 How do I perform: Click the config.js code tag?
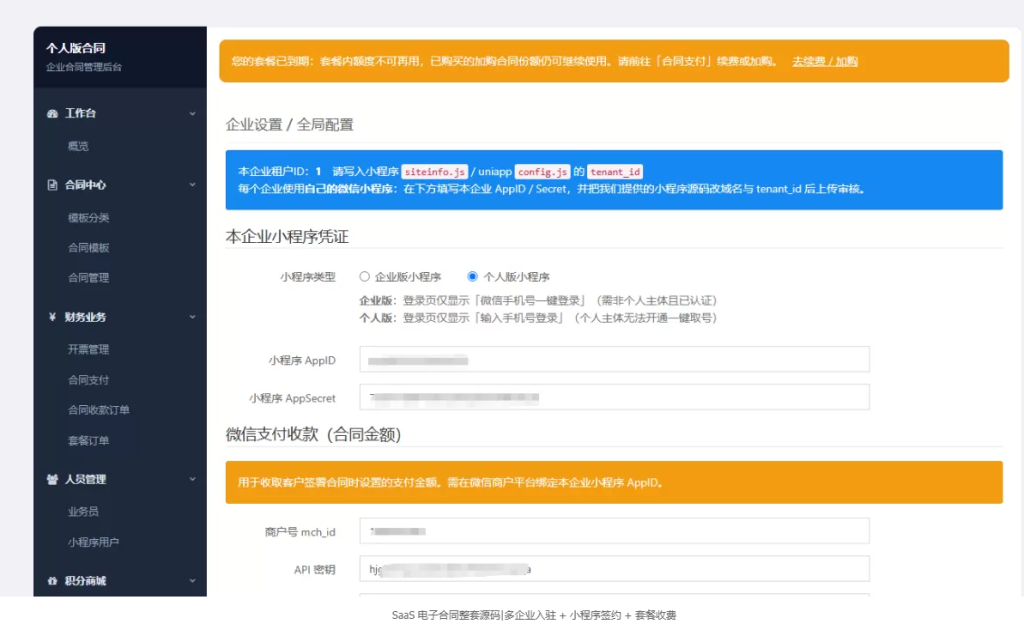coord(543,172)
